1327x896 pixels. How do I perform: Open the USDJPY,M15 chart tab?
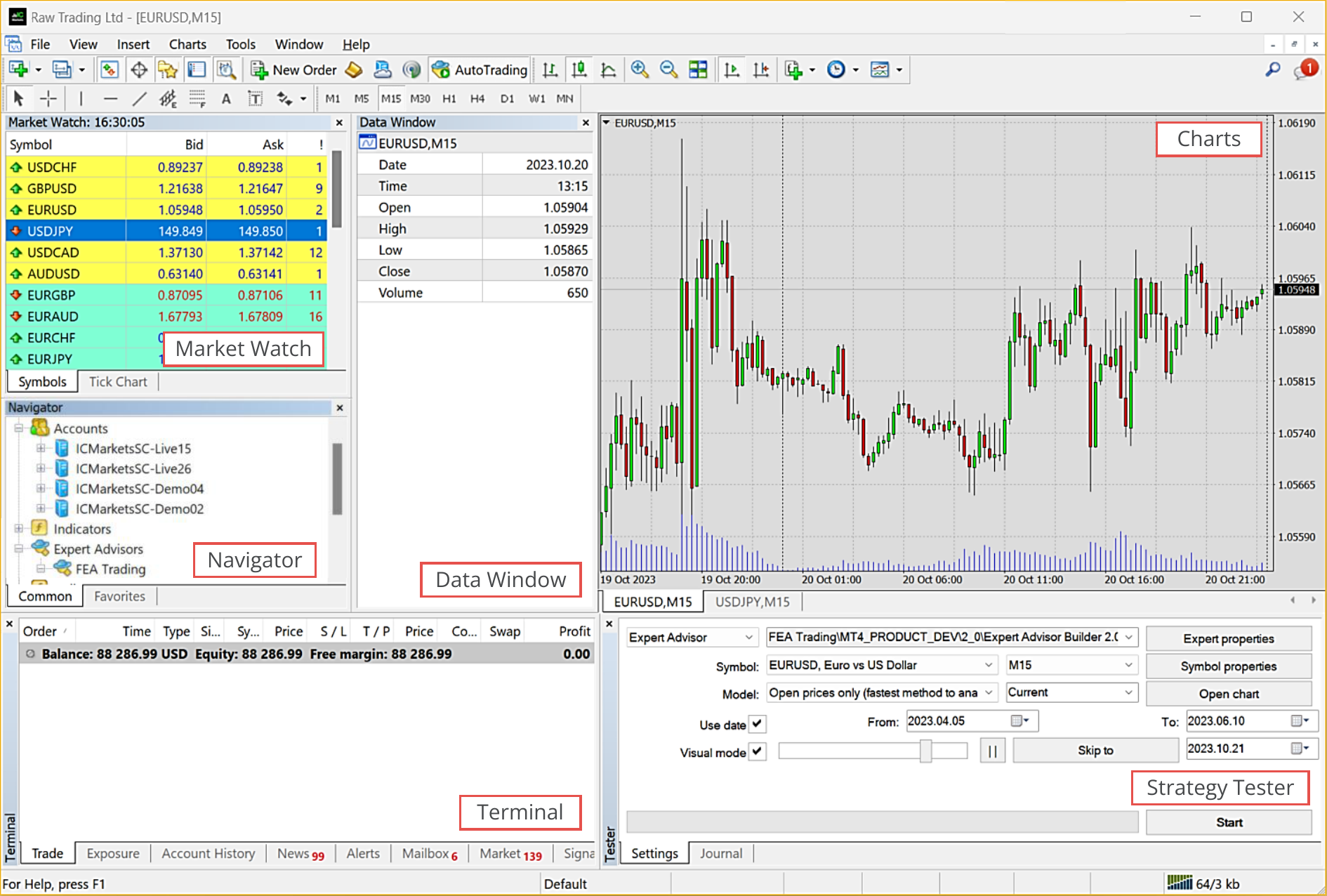[752, 602]
